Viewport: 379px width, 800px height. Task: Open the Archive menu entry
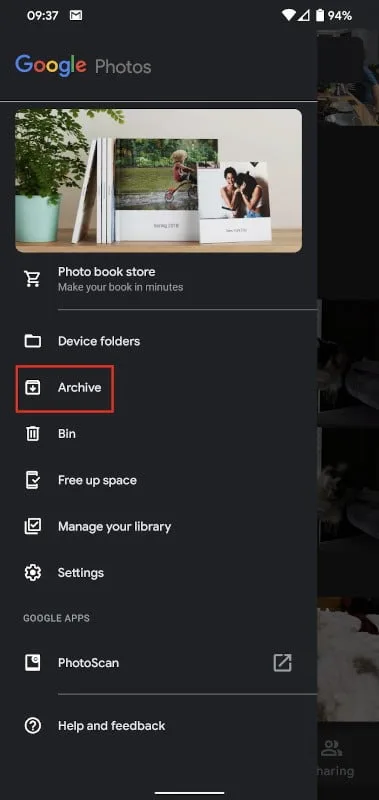tap(159, 388)
